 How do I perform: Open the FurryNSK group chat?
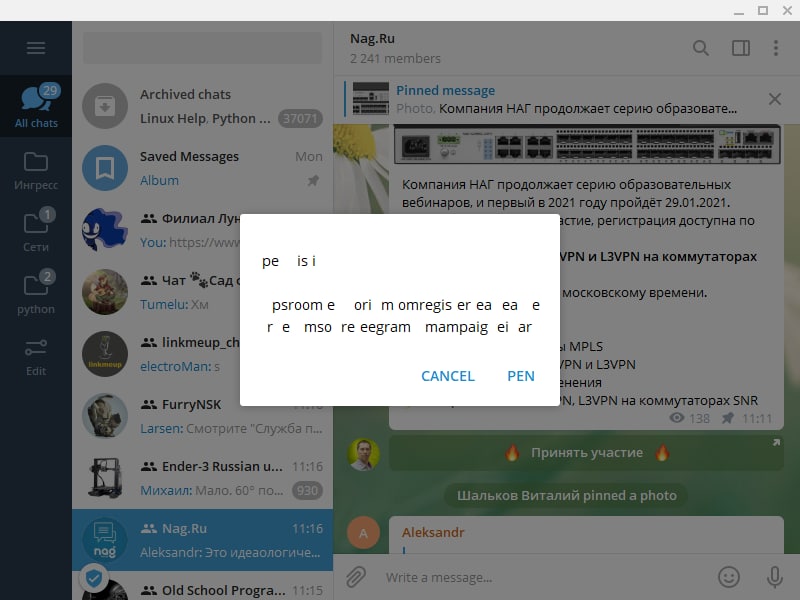tap(203, 416)
